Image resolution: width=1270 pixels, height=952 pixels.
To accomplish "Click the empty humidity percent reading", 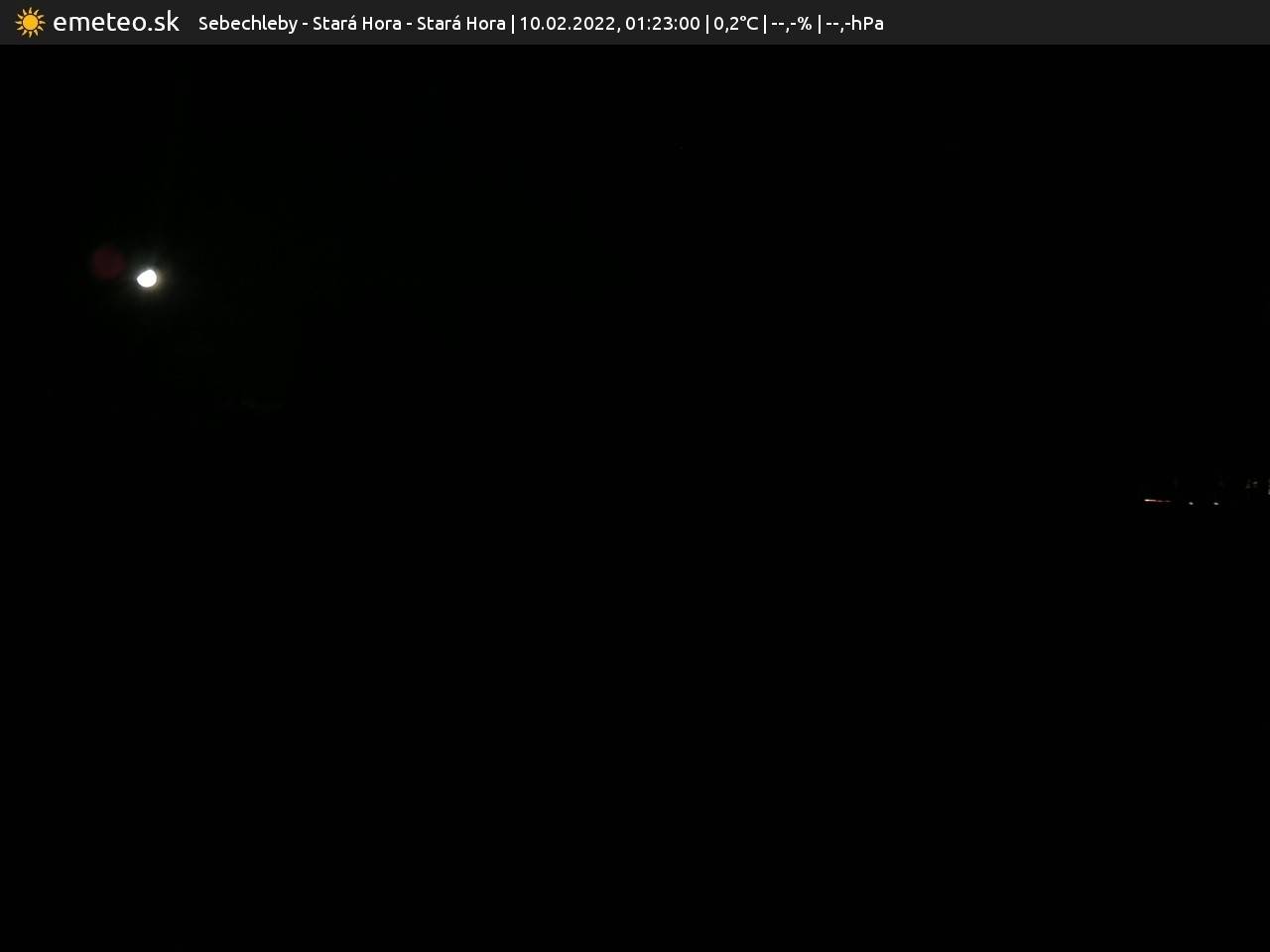I will coord(791,23).
